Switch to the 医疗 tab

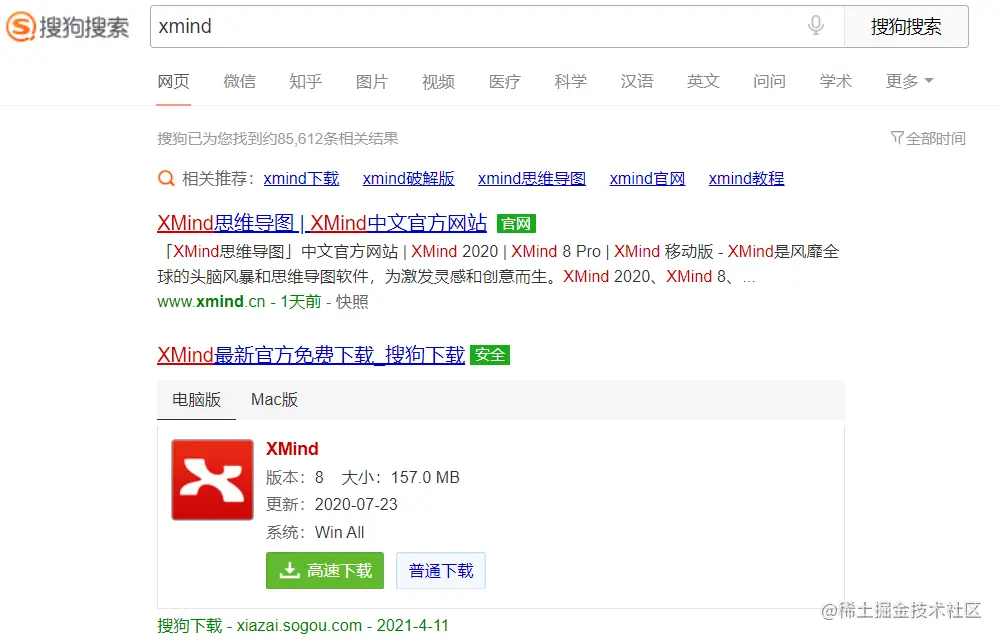[504, 81]
